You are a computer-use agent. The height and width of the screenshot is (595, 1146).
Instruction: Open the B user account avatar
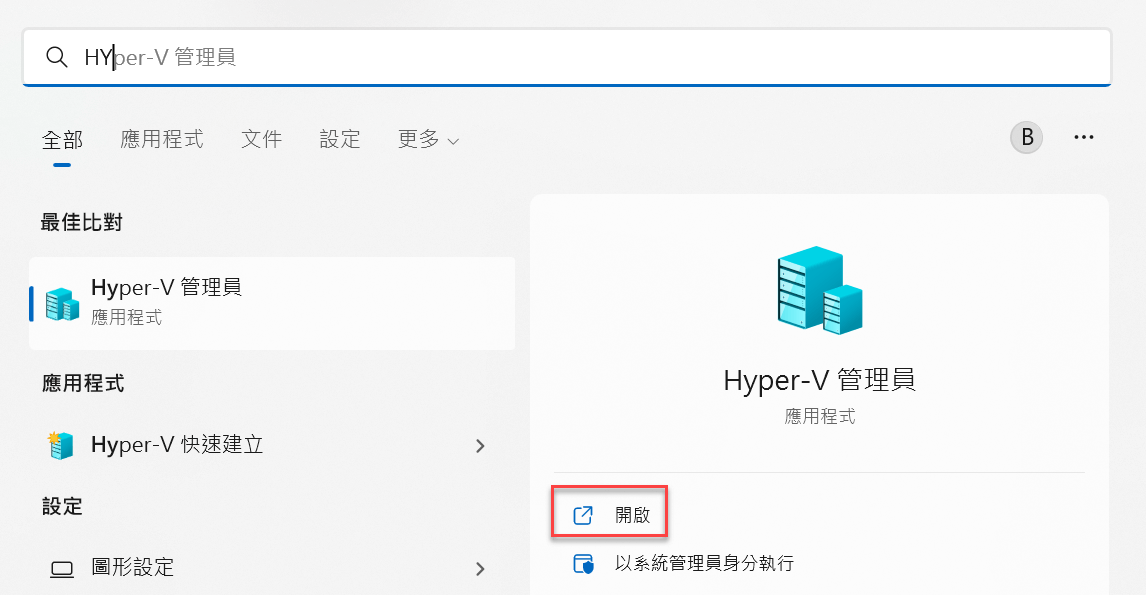[x=1027, y=137]
